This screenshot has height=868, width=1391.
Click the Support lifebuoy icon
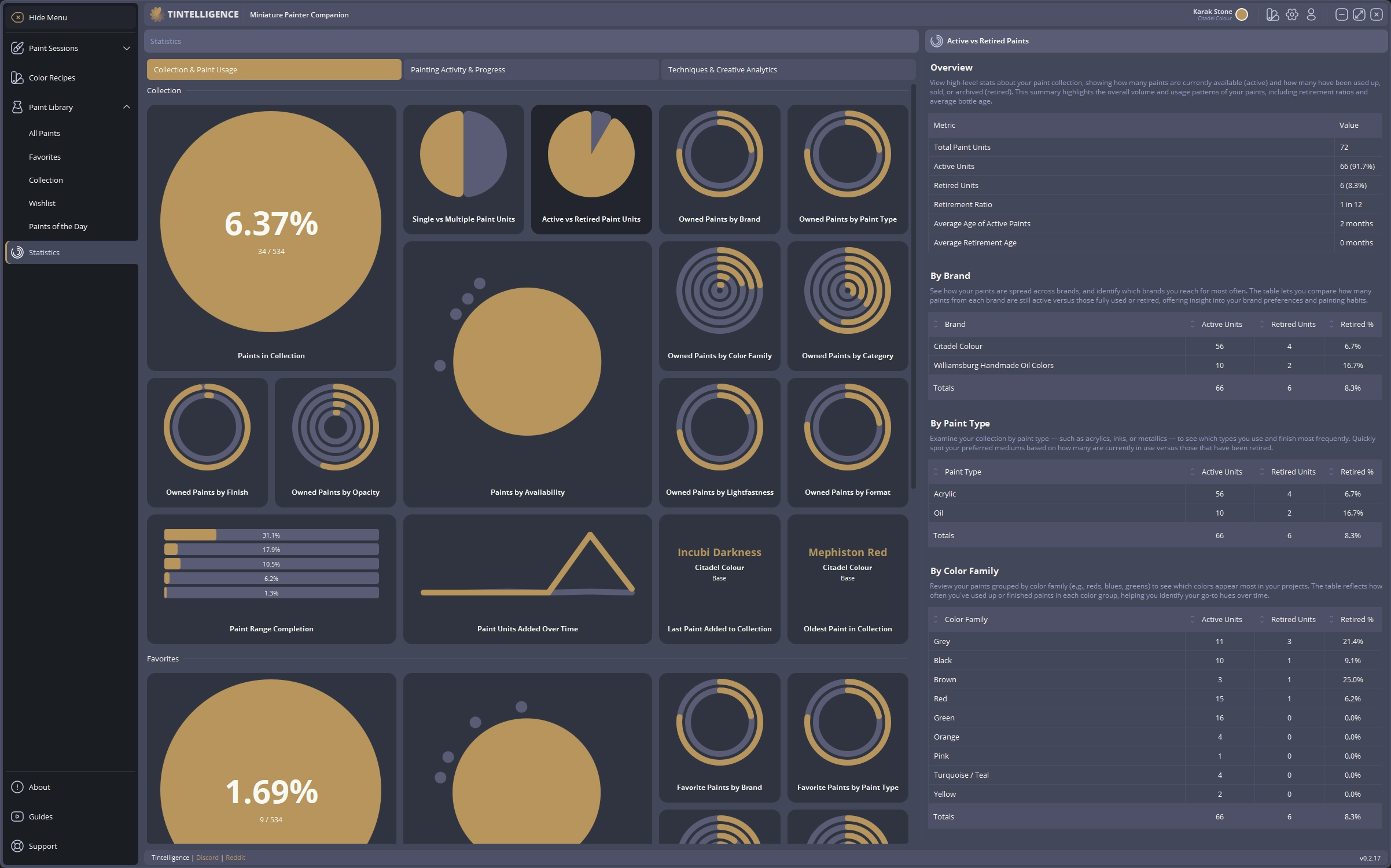[x=17, y=846]
